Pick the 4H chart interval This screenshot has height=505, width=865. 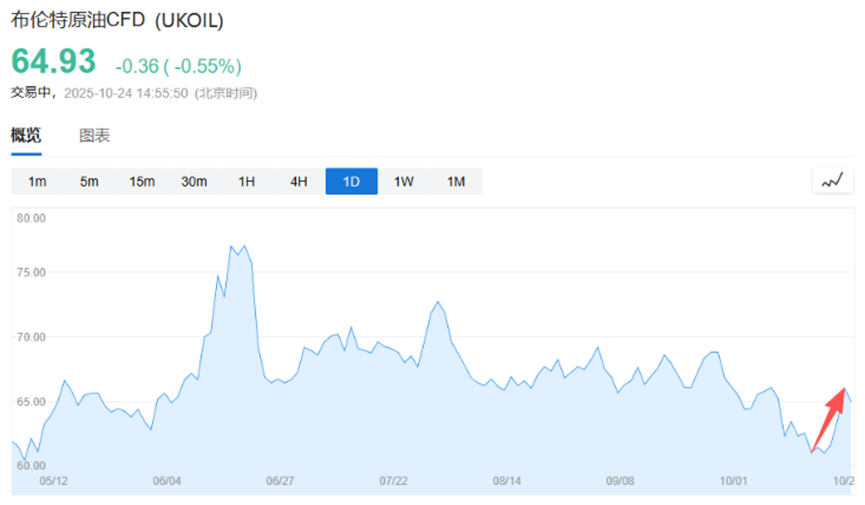[299, 181]
